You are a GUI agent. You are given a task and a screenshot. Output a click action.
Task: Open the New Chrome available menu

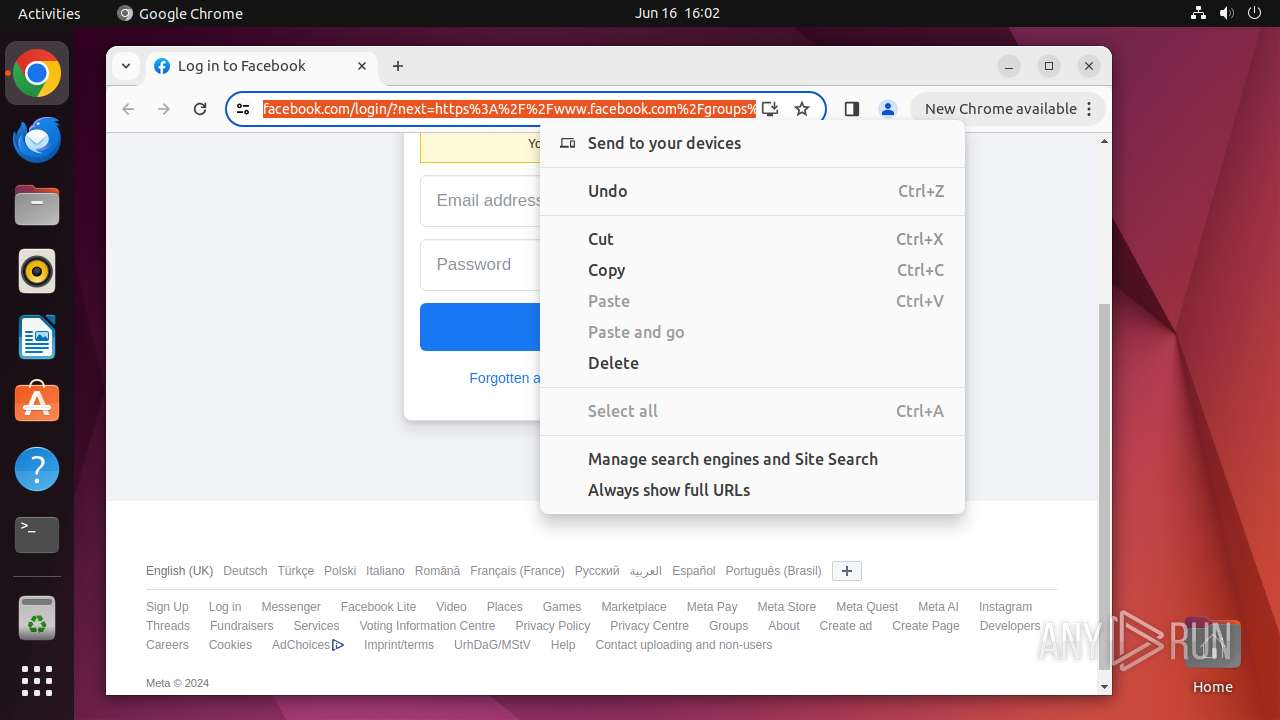point(1008,109)
